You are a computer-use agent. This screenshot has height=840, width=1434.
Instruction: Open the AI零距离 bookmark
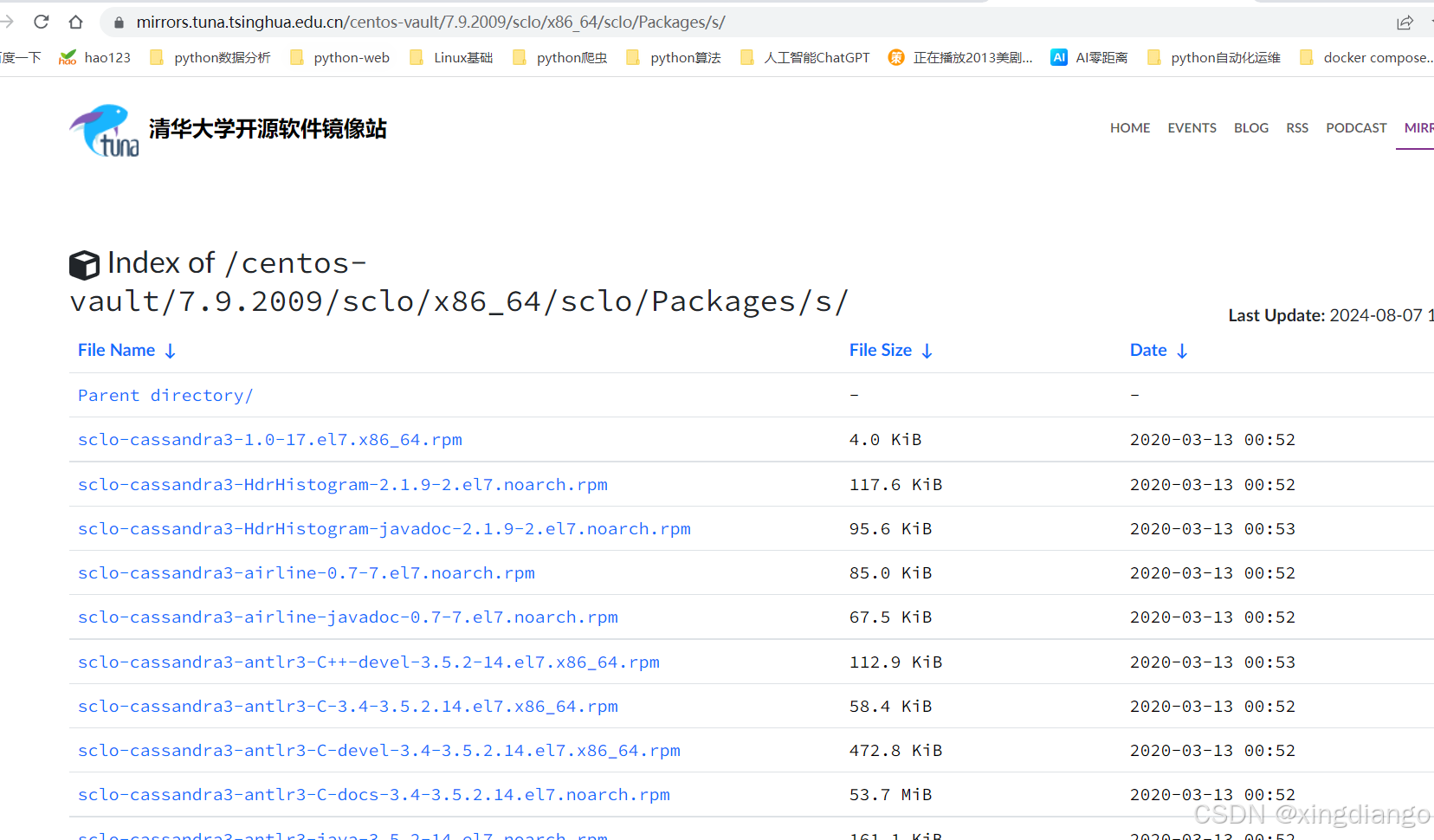point(1089,58)
